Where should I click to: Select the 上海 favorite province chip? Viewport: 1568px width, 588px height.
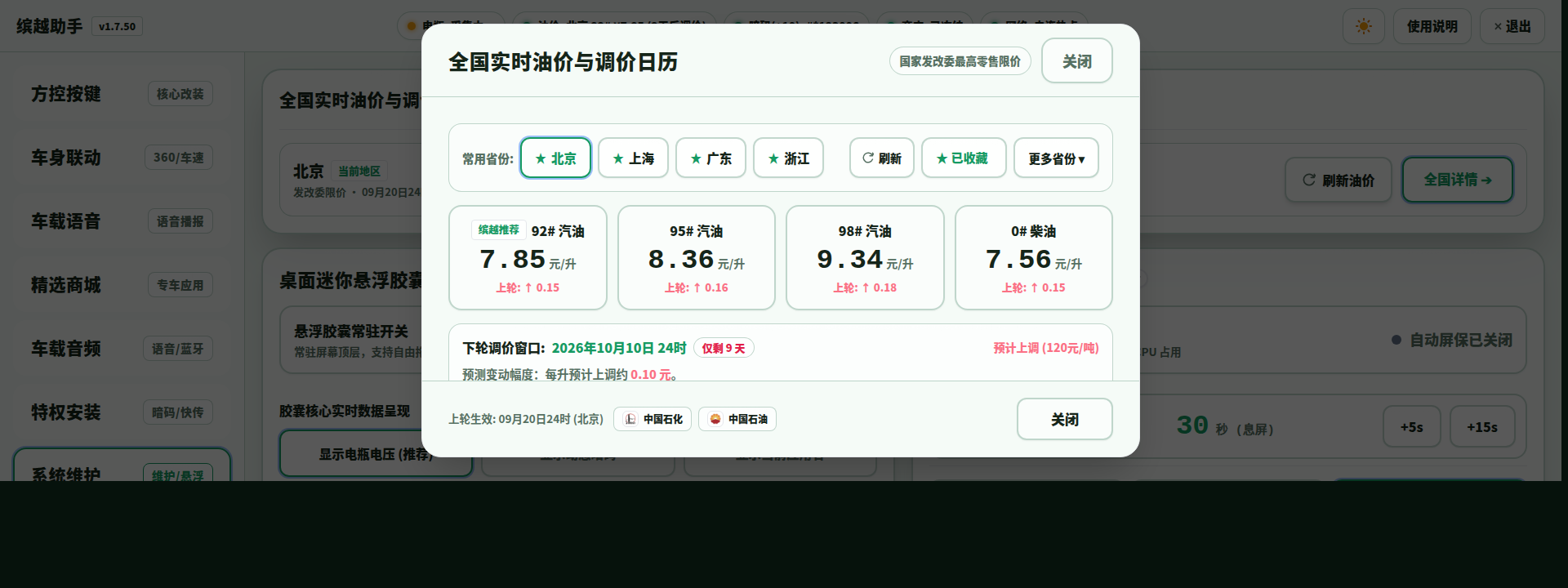[633, 158]
